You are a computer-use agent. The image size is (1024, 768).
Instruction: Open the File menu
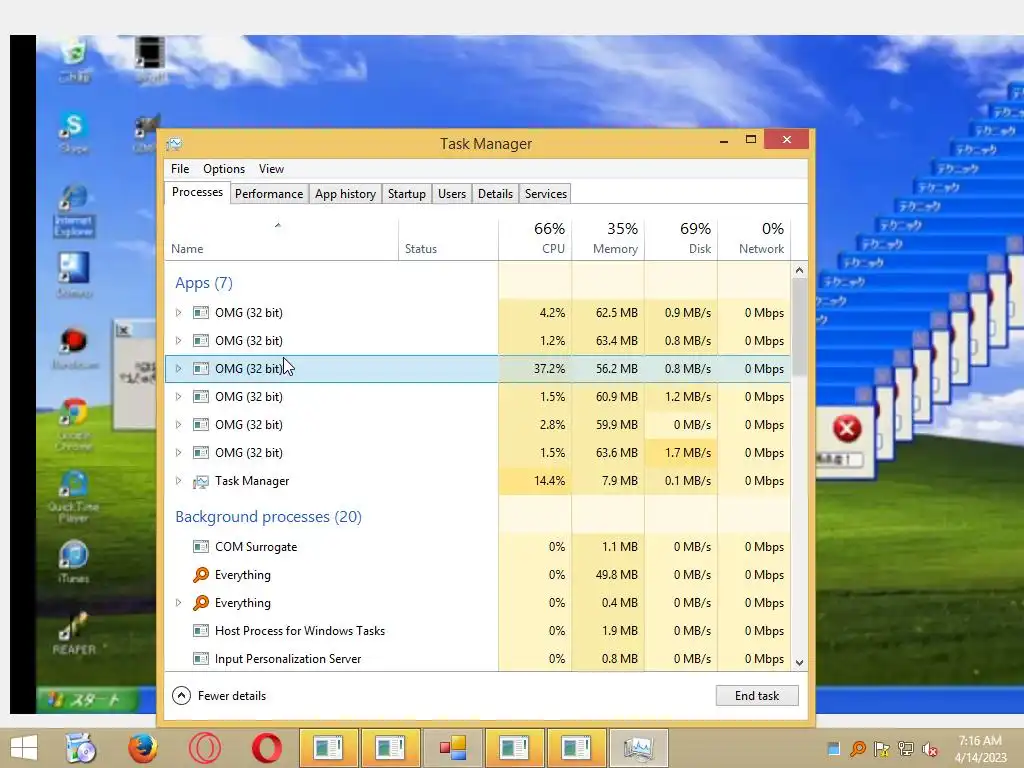(180, 168)
